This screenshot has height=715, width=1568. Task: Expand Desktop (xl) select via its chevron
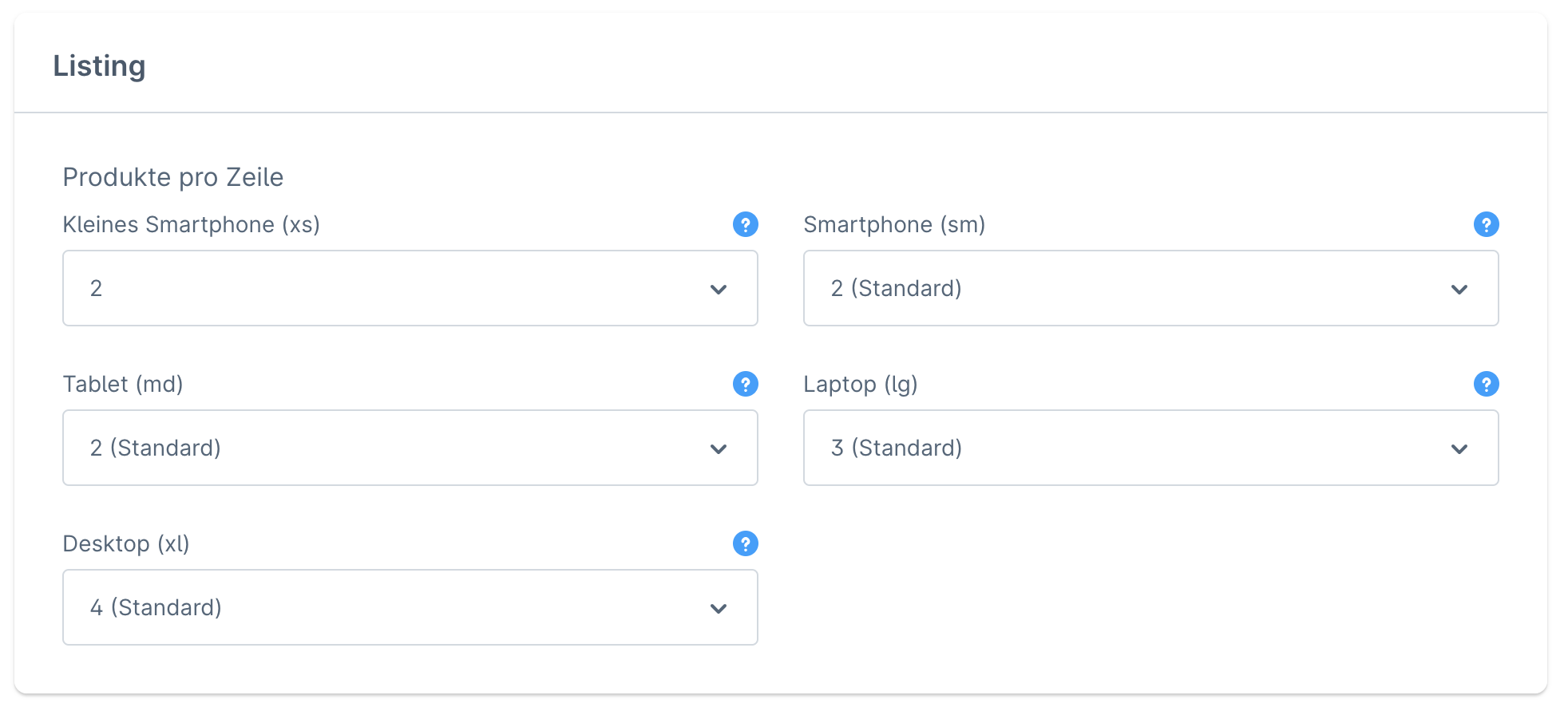pos(719,608)
